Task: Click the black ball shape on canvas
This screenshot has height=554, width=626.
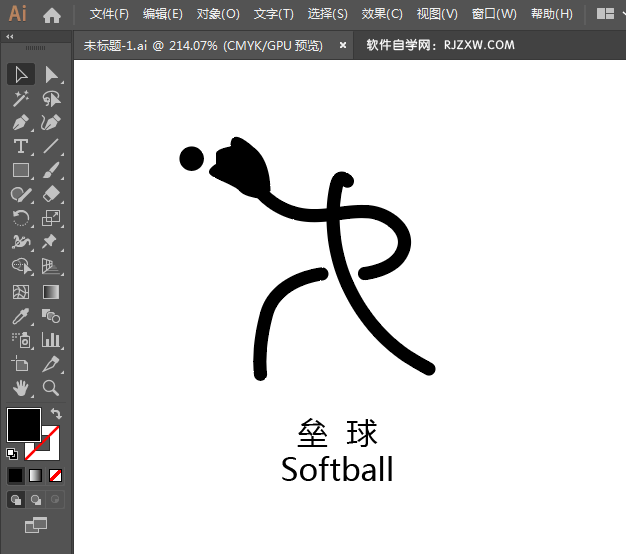Action: tap(192, 158)
